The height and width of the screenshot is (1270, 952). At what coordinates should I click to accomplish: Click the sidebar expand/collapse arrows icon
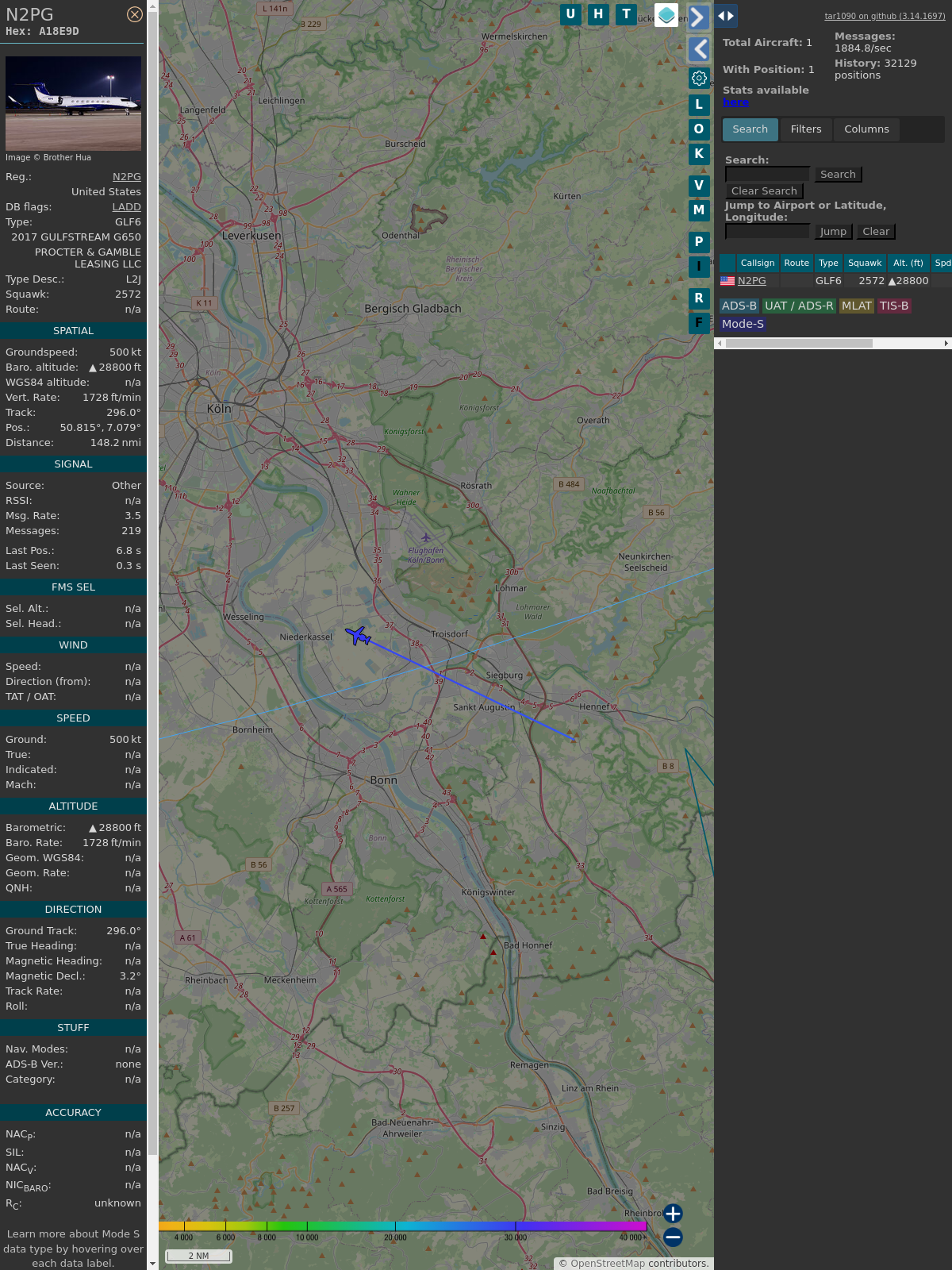pos(725,15)
